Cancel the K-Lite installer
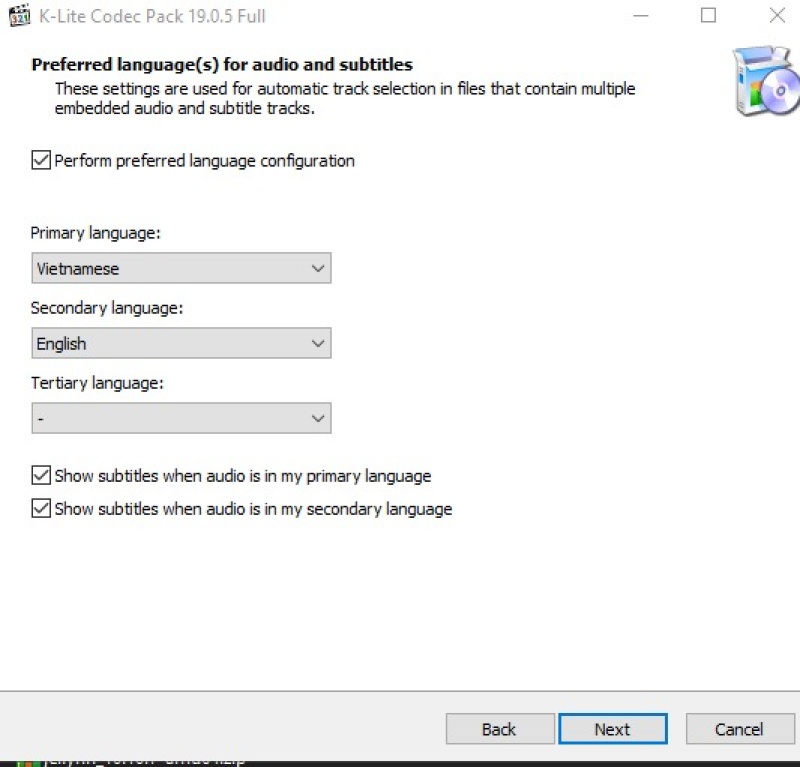The width and height of the screenshot is (800, 767). coord(740,729)
